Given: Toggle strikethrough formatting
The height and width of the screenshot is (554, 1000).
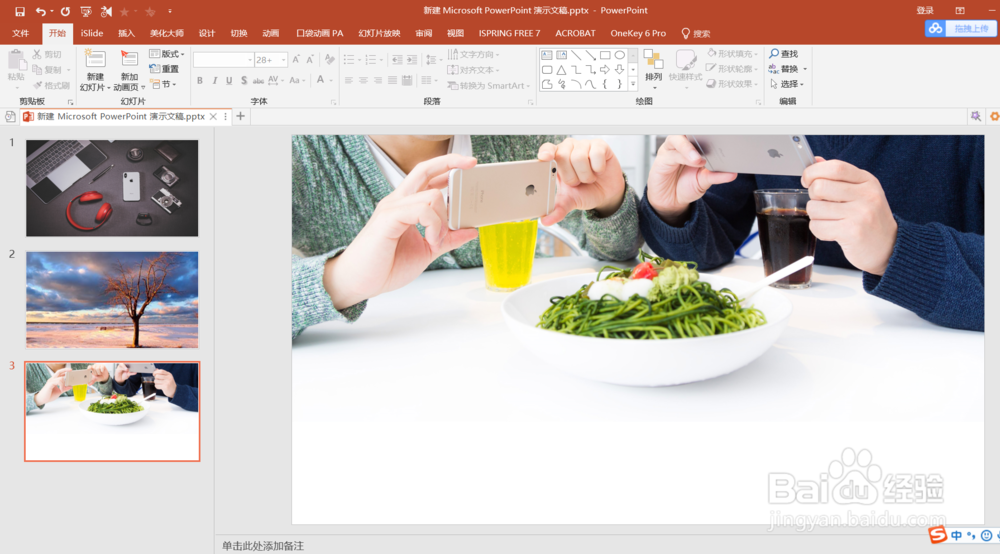Looking at the screenshot, I should [258, 80].
